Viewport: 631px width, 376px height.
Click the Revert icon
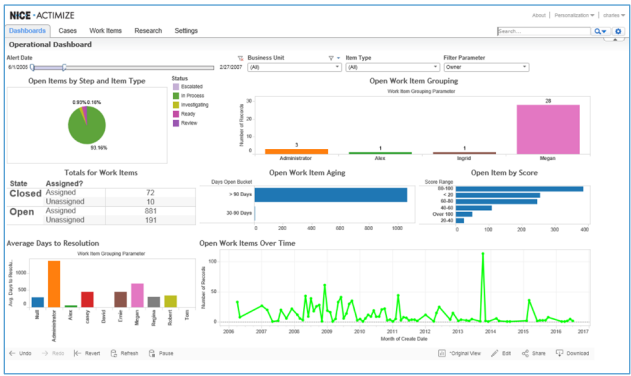point(77,353)
